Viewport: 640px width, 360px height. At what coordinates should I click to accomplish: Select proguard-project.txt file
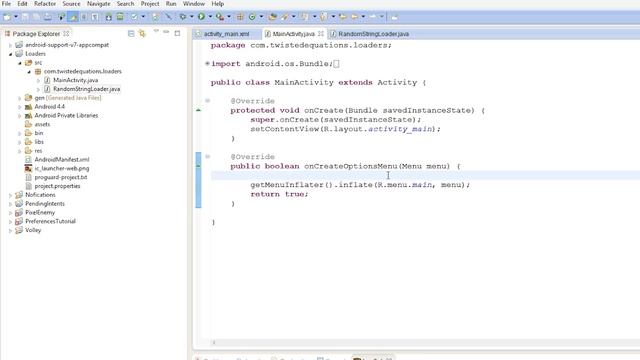[x=60, y=178]
